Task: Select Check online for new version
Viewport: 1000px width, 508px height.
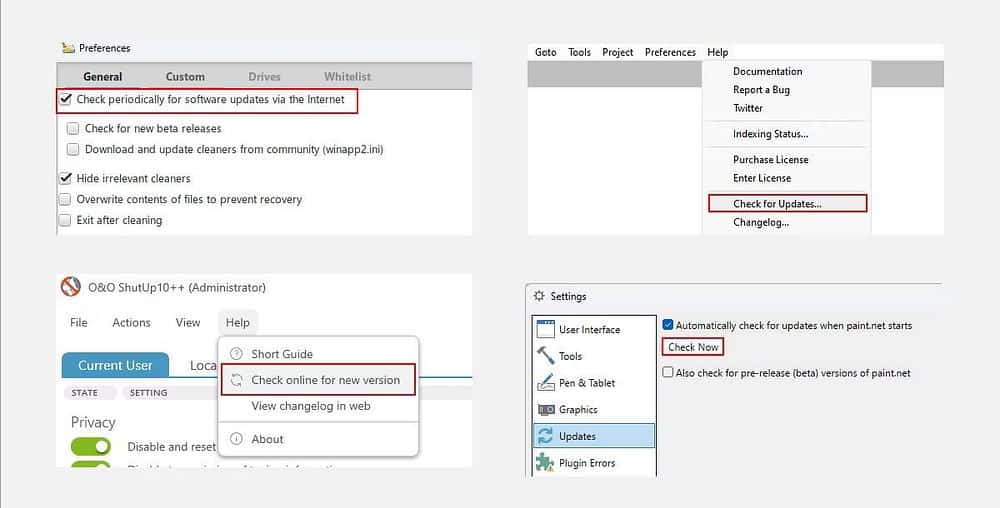Action: 318,380
